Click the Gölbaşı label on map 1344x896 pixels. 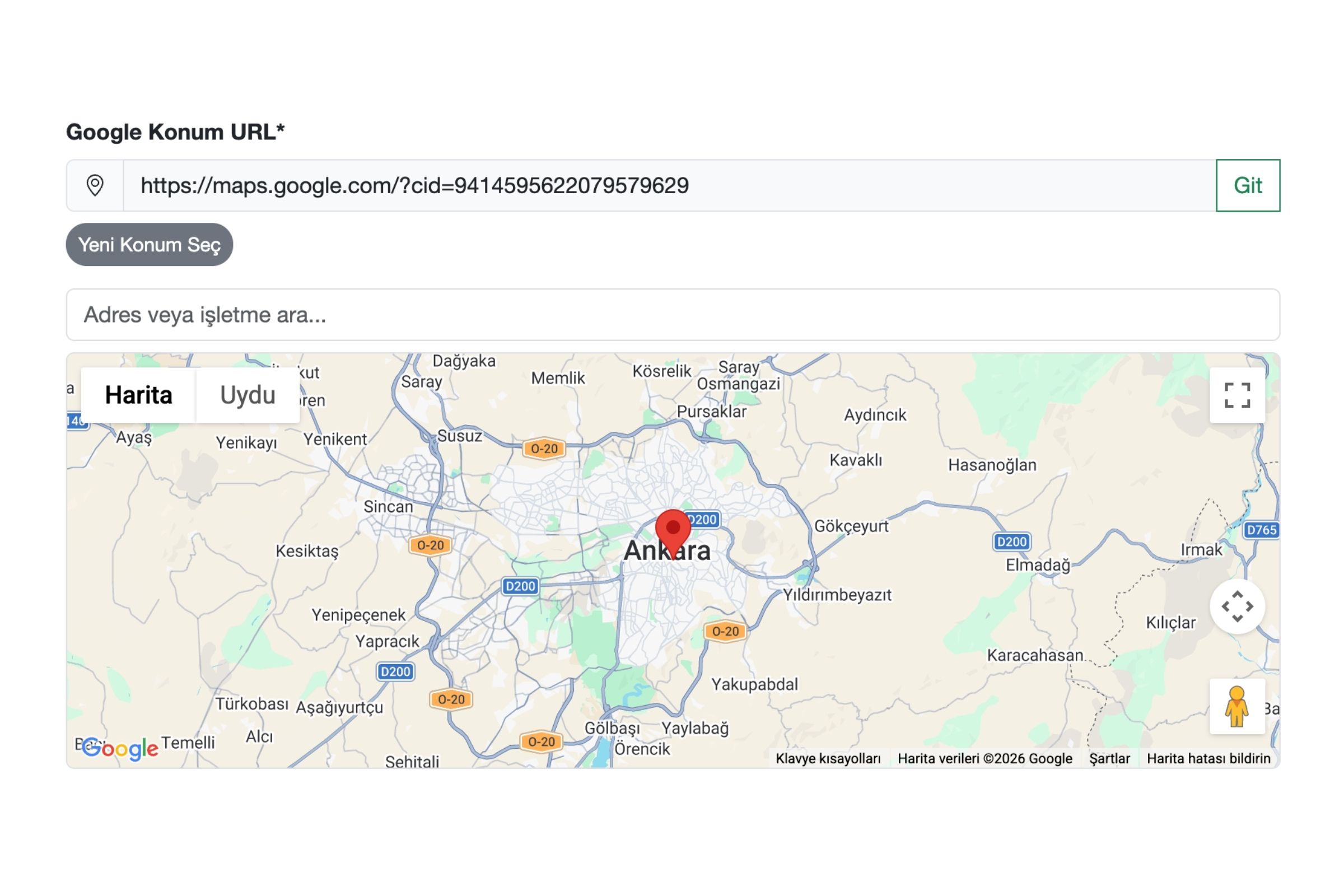click(612, 728)
